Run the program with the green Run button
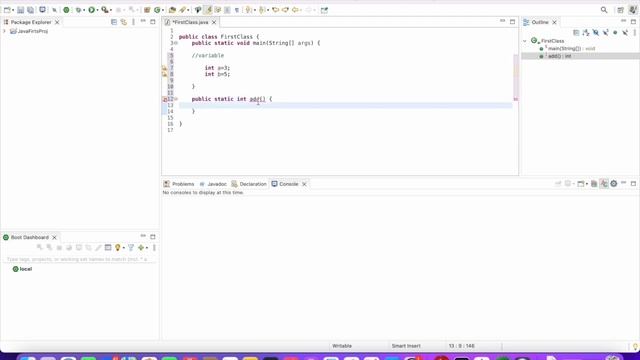The height and width of the screenshot is (360, 640). pyautogui.click(x=91, y=10)
